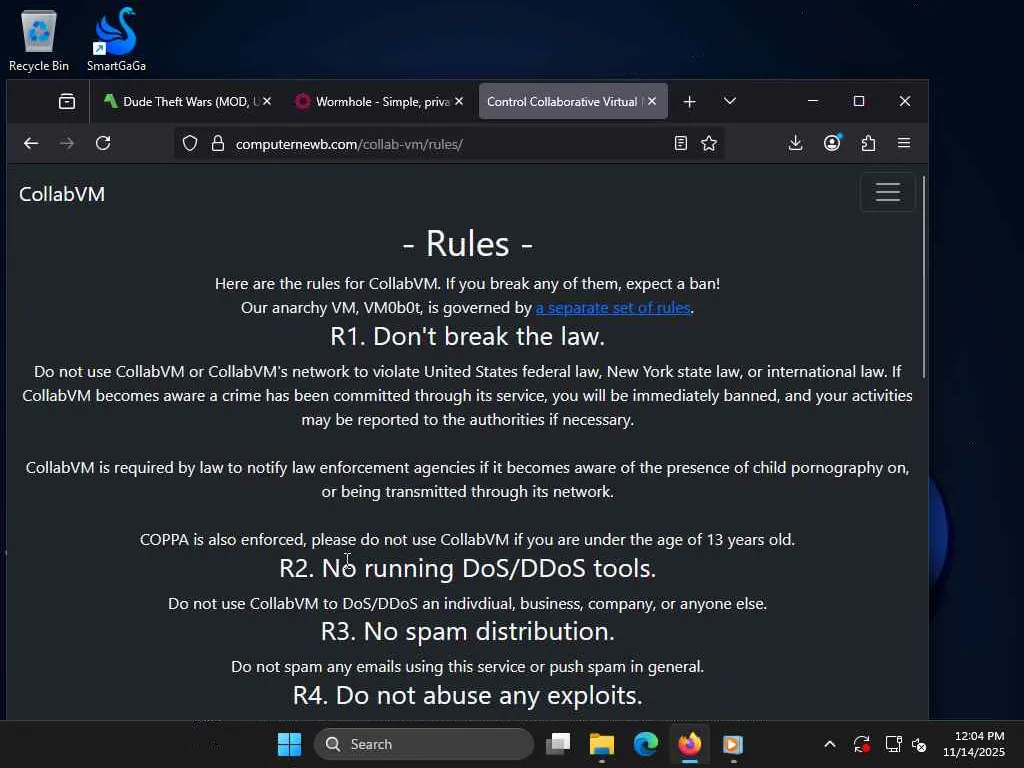The height and width of the screenshot is (768, 1024).
Task: Toggle reader view
Action: 680,143
